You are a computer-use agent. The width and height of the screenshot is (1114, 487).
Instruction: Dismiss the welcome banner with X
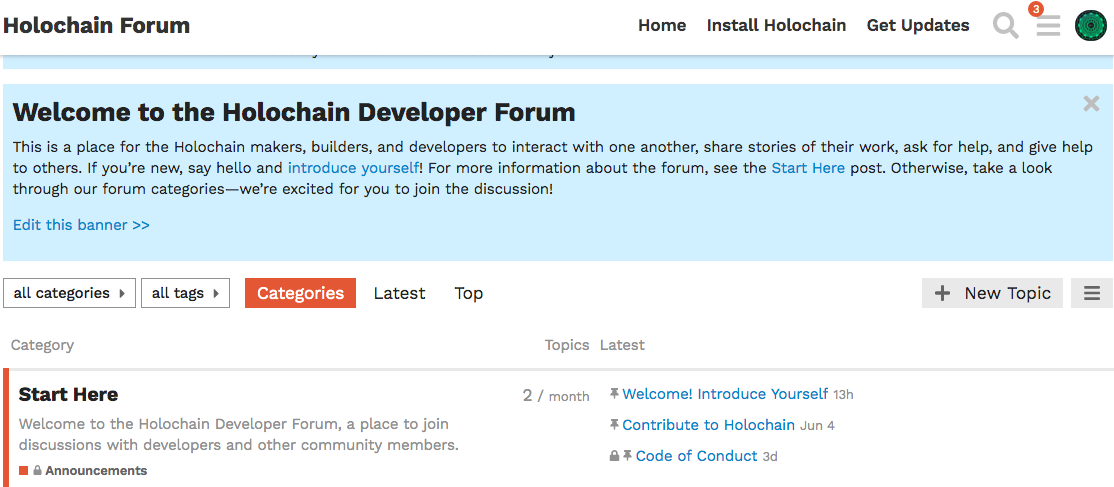(x=1091, y=104)
